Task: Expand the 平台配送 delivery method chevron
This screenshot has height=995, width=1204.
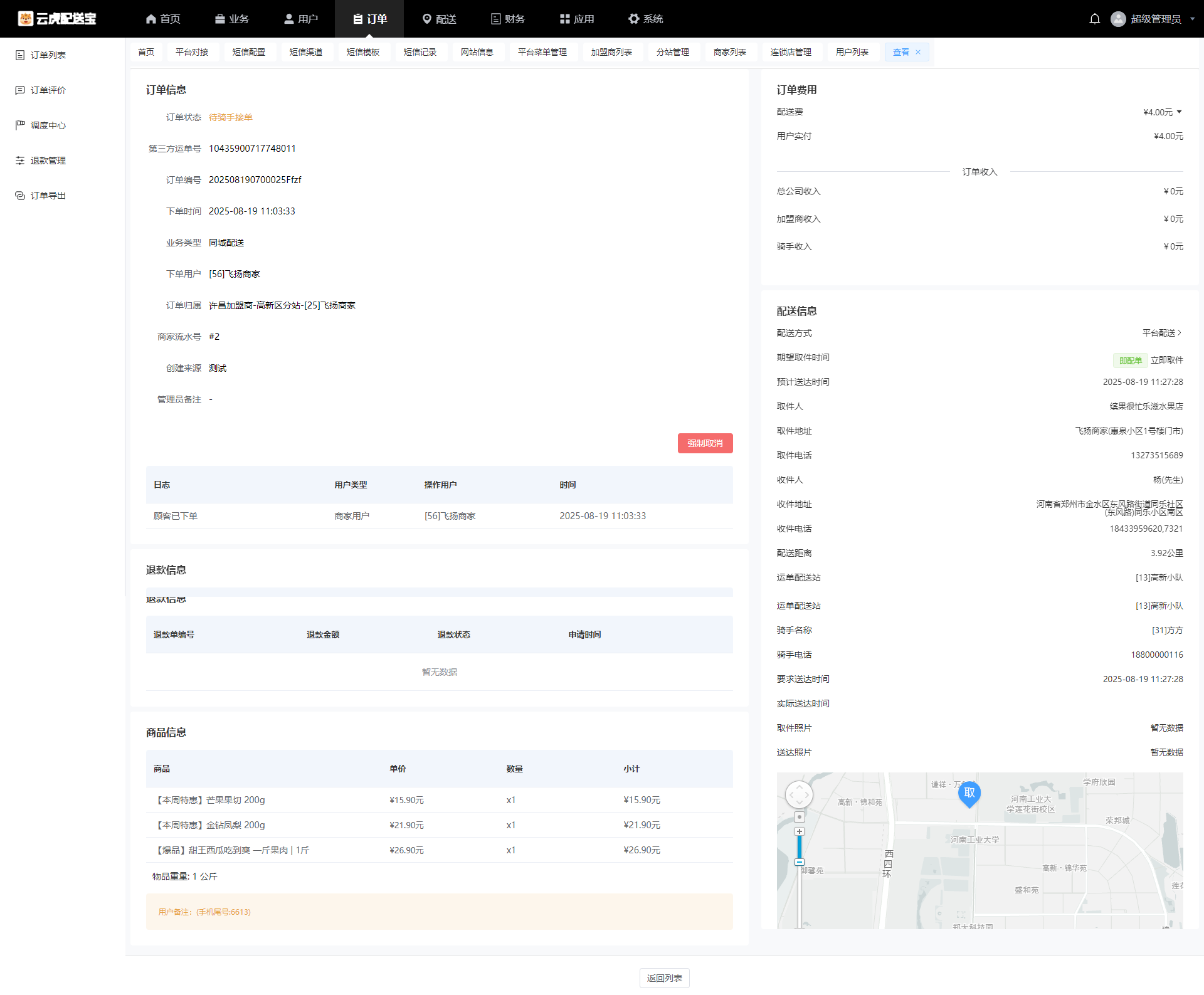Action: click(1180, 333)
